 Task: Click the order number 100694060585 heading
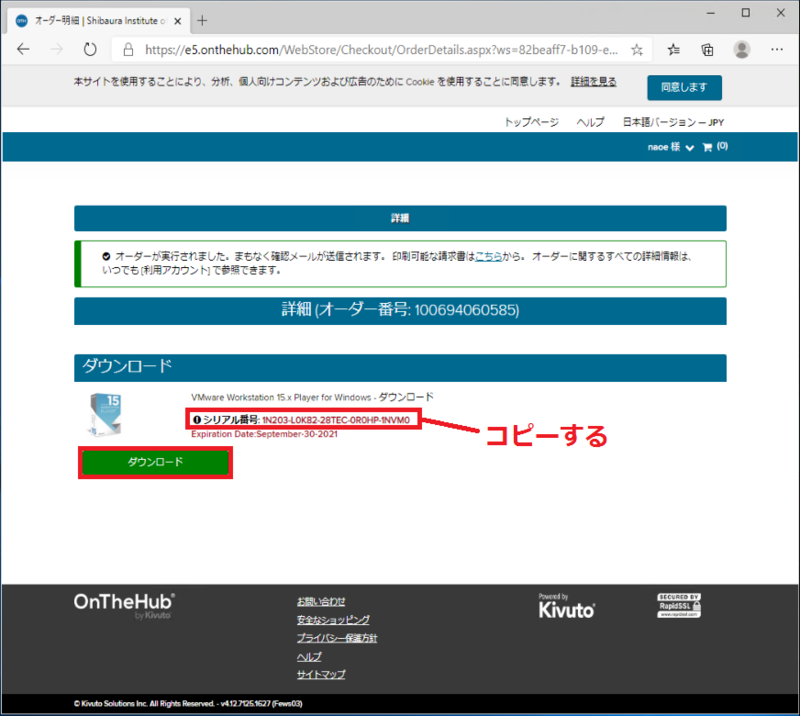point(401,310)
